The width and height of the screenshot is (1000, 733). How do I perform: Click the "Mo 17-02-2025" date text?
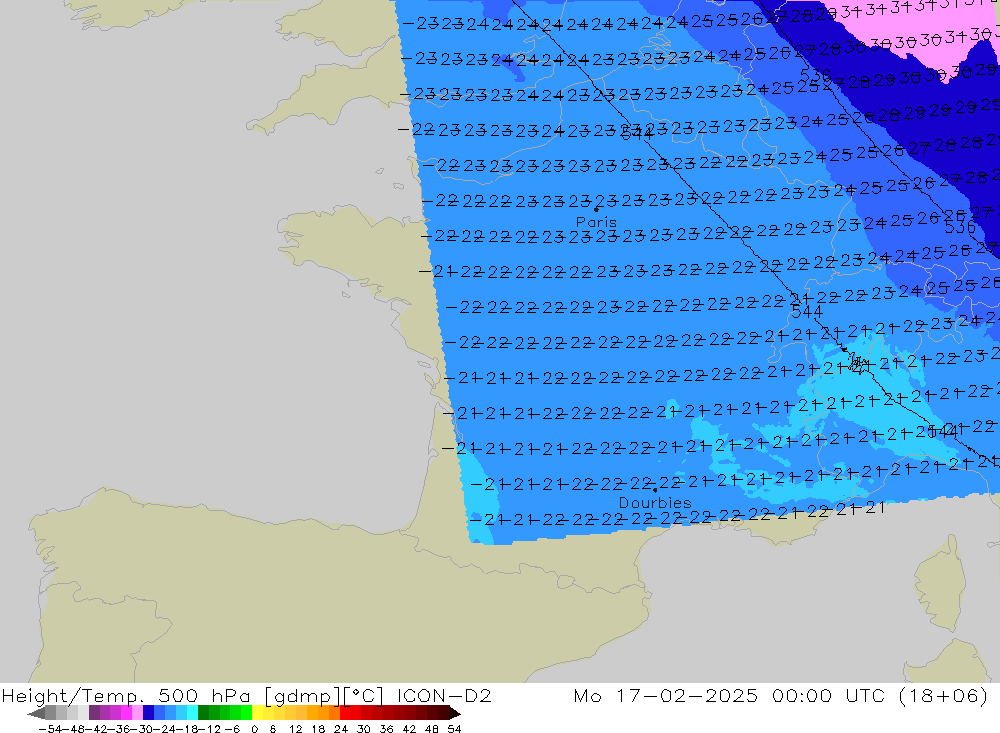click(666, 695)
